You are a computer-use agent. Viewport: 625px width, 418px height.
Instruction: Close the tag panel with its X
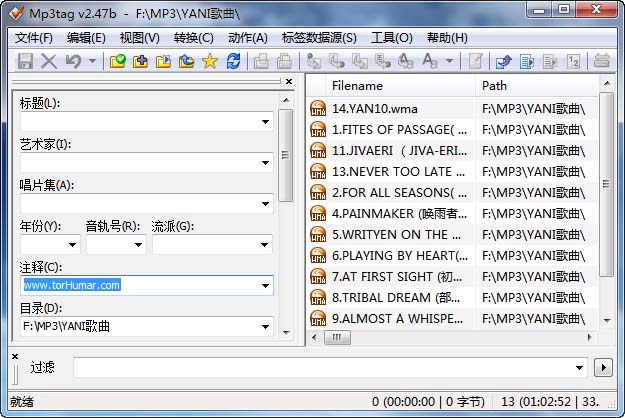(x=289, y=81)
